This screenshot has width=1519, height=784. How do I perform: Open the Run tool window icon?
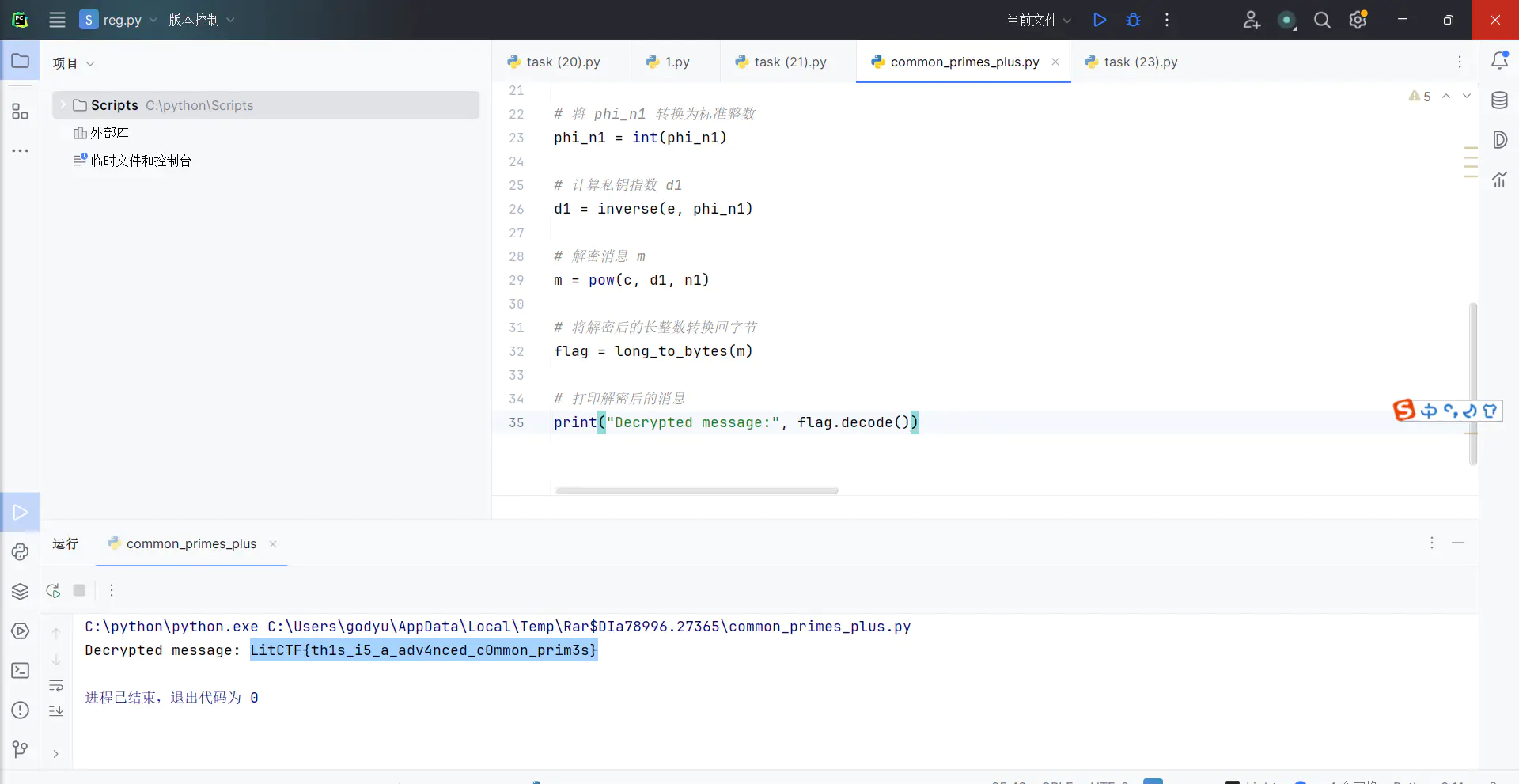point(20,513)
